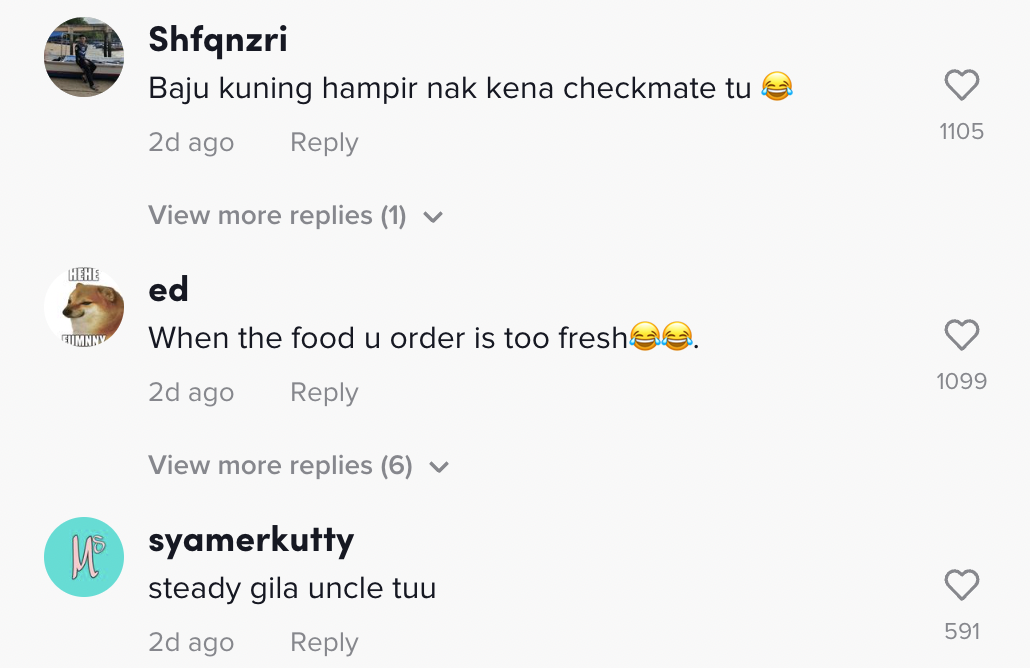Click the 1099 like count
The width and height of the screenshot is (1030, 668).
tap(961, 381)
